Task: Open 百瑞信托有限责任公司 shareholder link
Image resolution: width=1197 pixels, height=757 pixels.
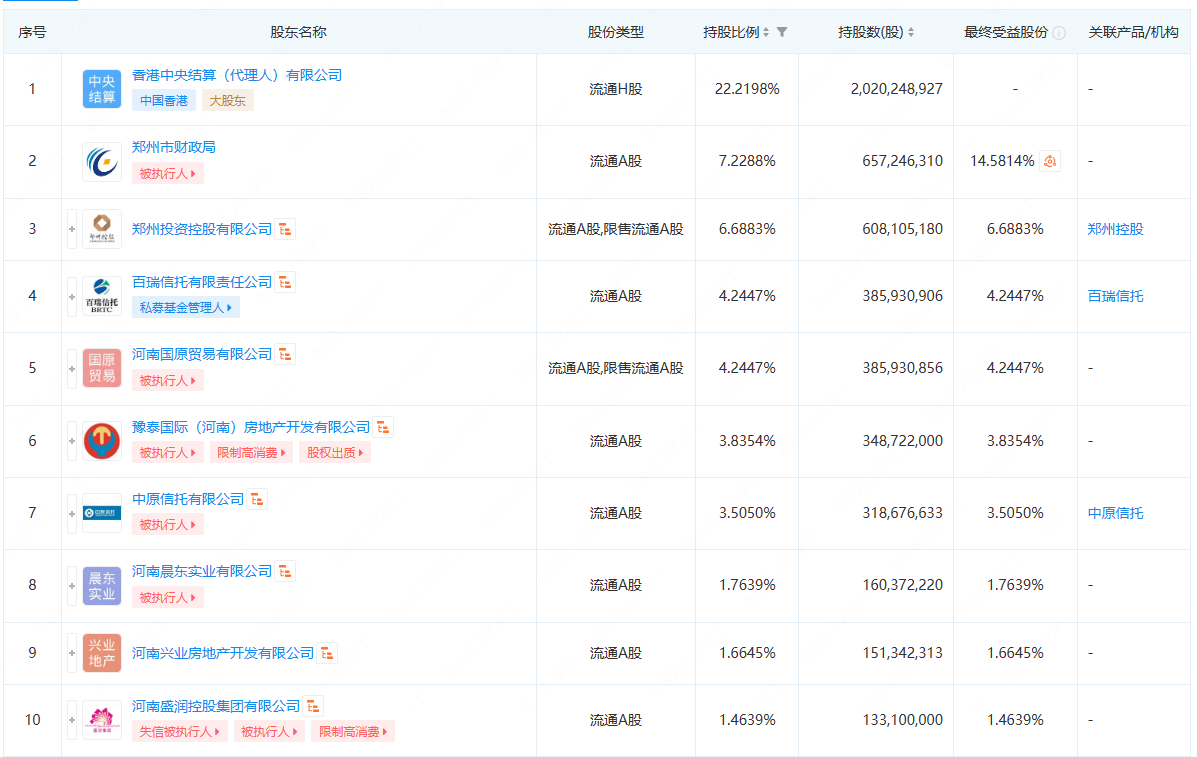Action: (202, 282)
